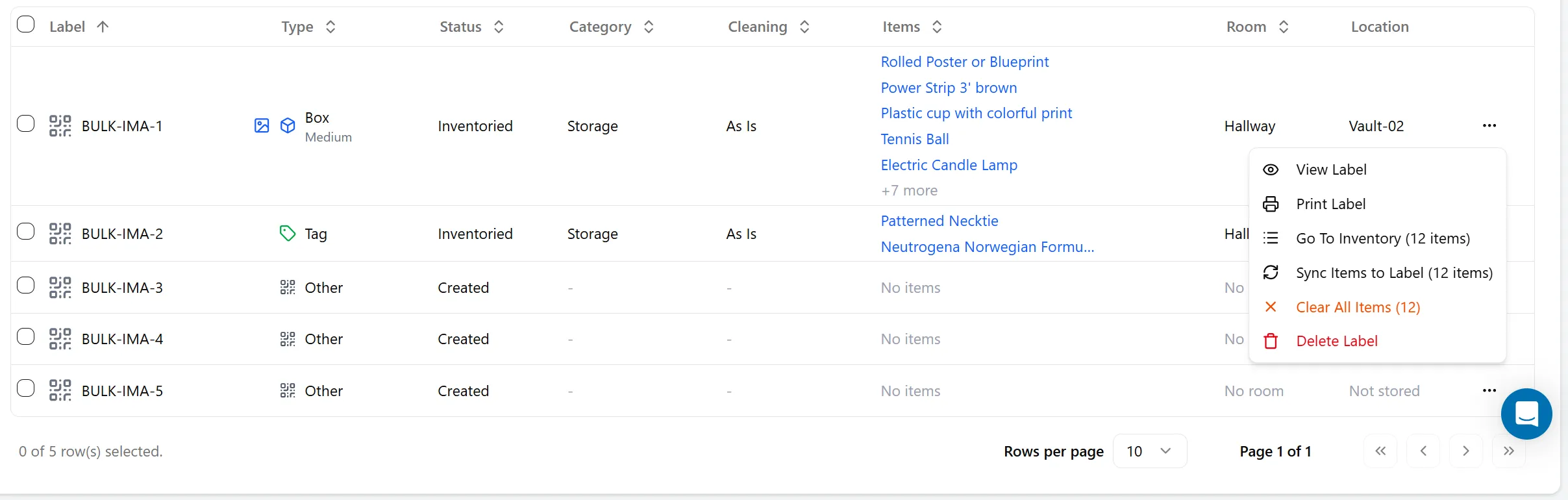This screenshot has height=500, width=1568.
Task: Choose Clear All Items (12)
Action: [x=1377, y=307]
